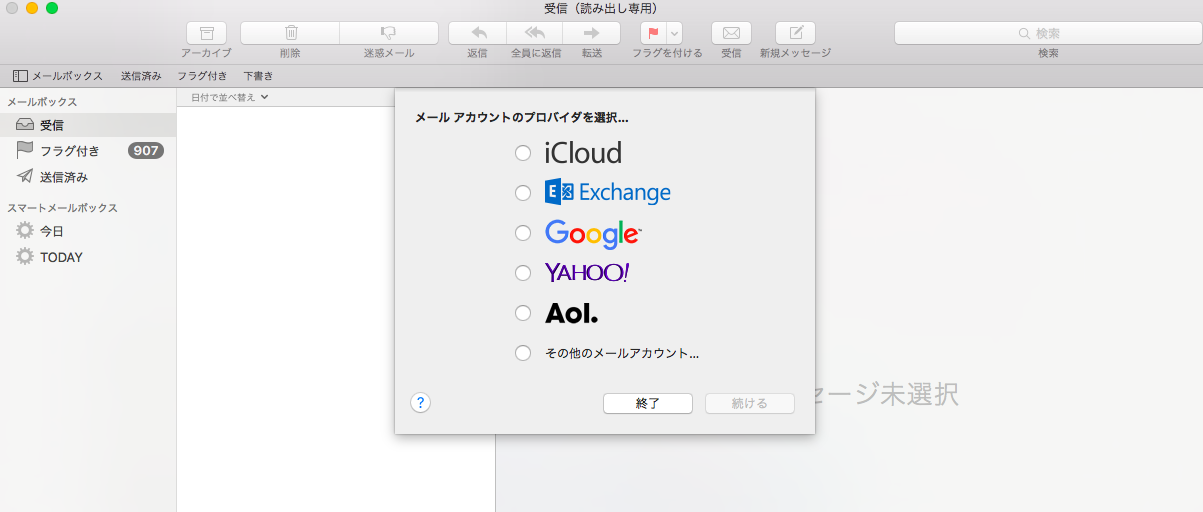The height and width of the screenshot is (512, 1203).
Task: Click the Forward arrow icon
Action: point(591,33)
